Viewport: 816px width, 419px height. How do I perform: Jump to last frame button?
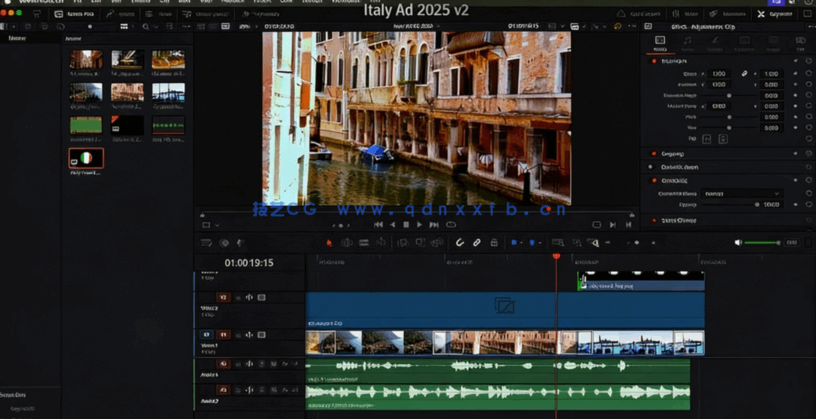point(434,225)
